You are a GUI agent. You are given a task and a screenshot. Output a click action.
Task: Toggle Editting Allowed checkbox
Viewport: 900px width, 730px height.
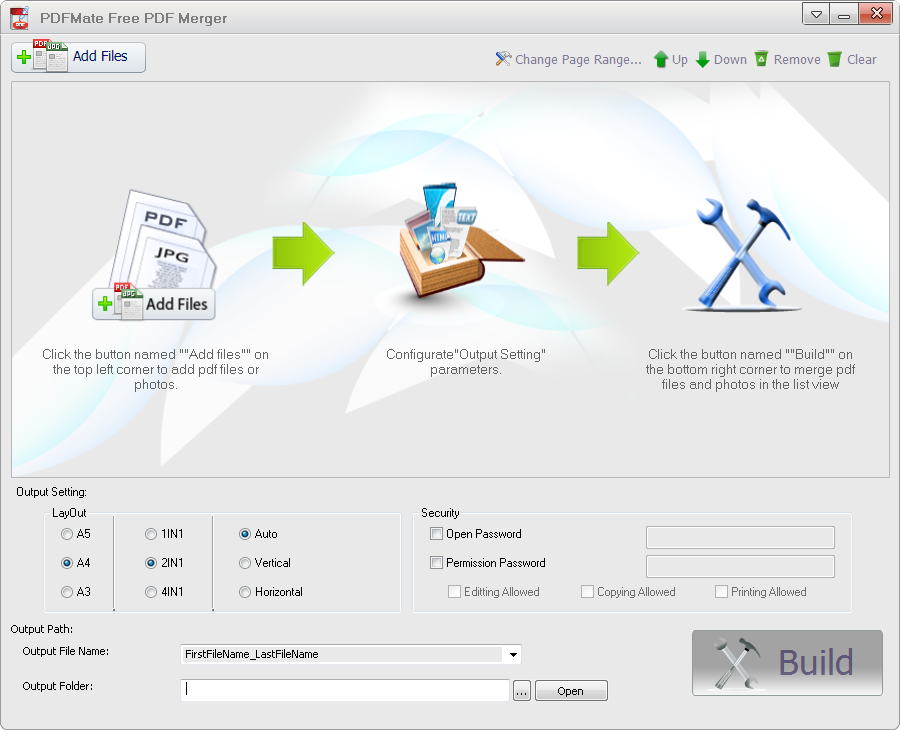coord(454,592)
